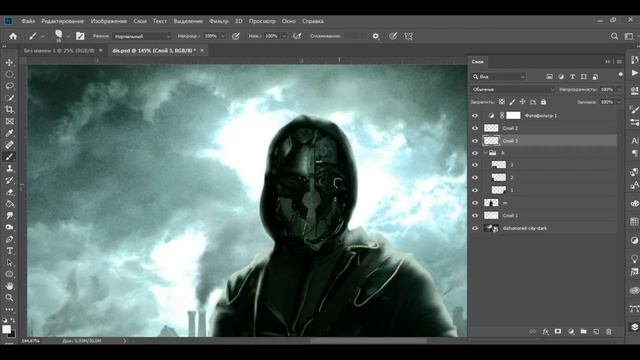
Task: Open the Фильтр menu
Action: click(x=219, y=21)
